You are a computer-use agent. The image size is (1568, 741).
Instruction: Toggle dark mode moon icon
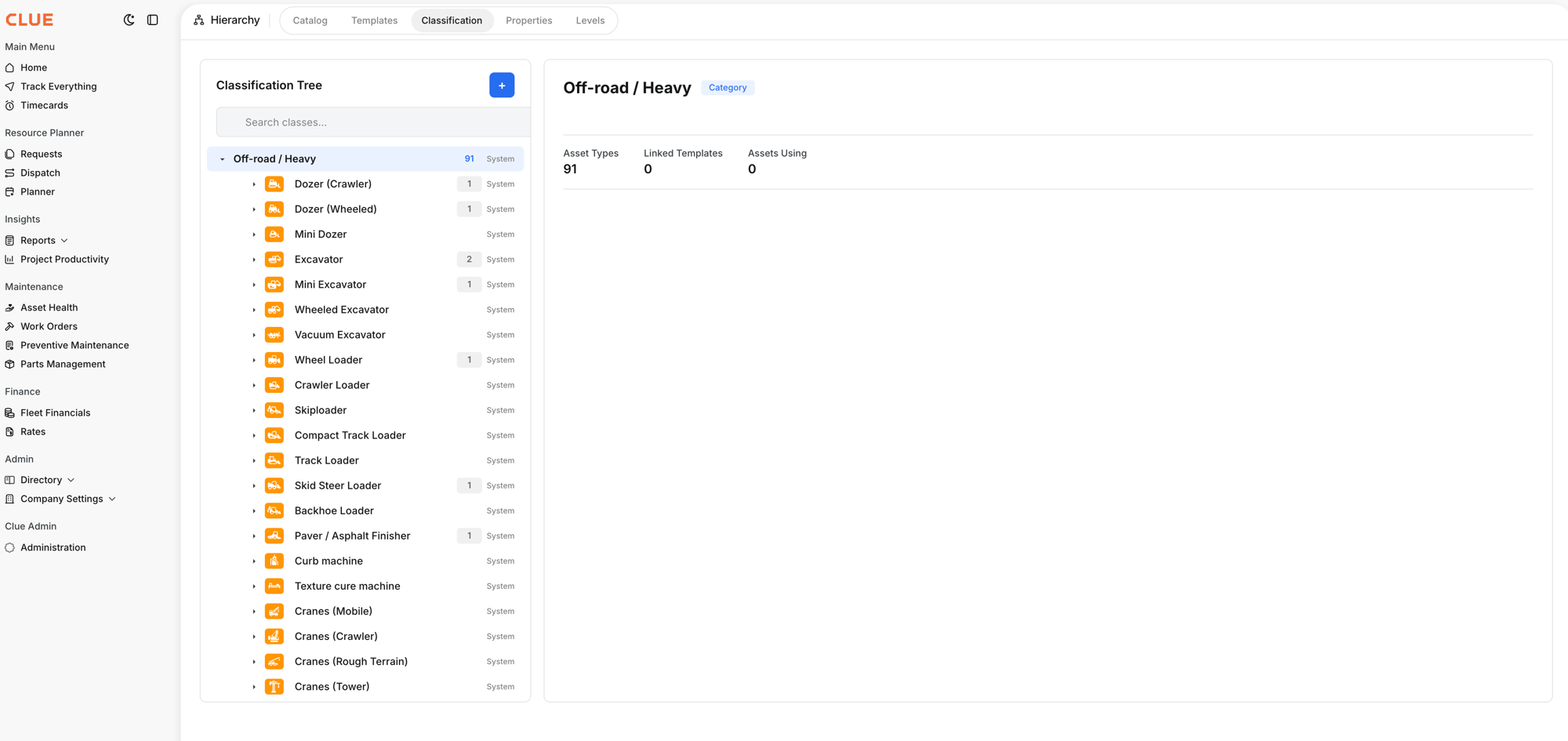(x=129, y=20)
